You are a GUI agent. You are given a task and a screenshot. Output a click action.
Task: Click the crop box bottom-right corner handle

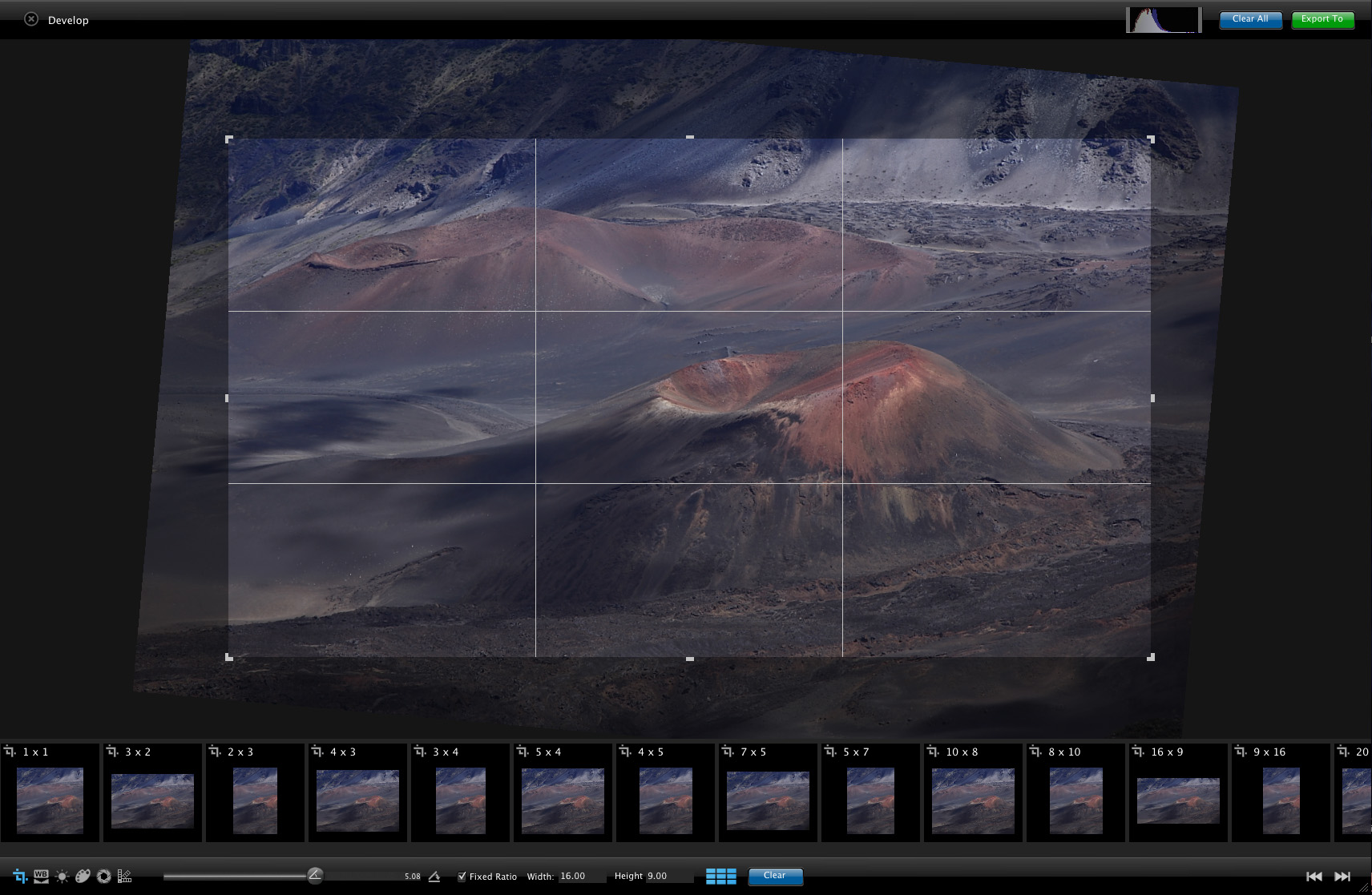point(1151,657)
